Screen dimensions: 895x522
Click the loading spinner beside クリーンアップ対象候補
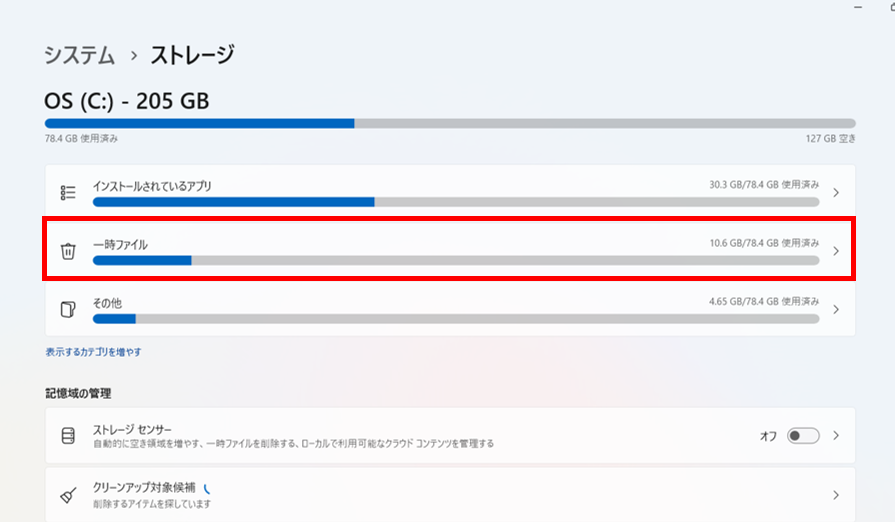click(207, 488)
